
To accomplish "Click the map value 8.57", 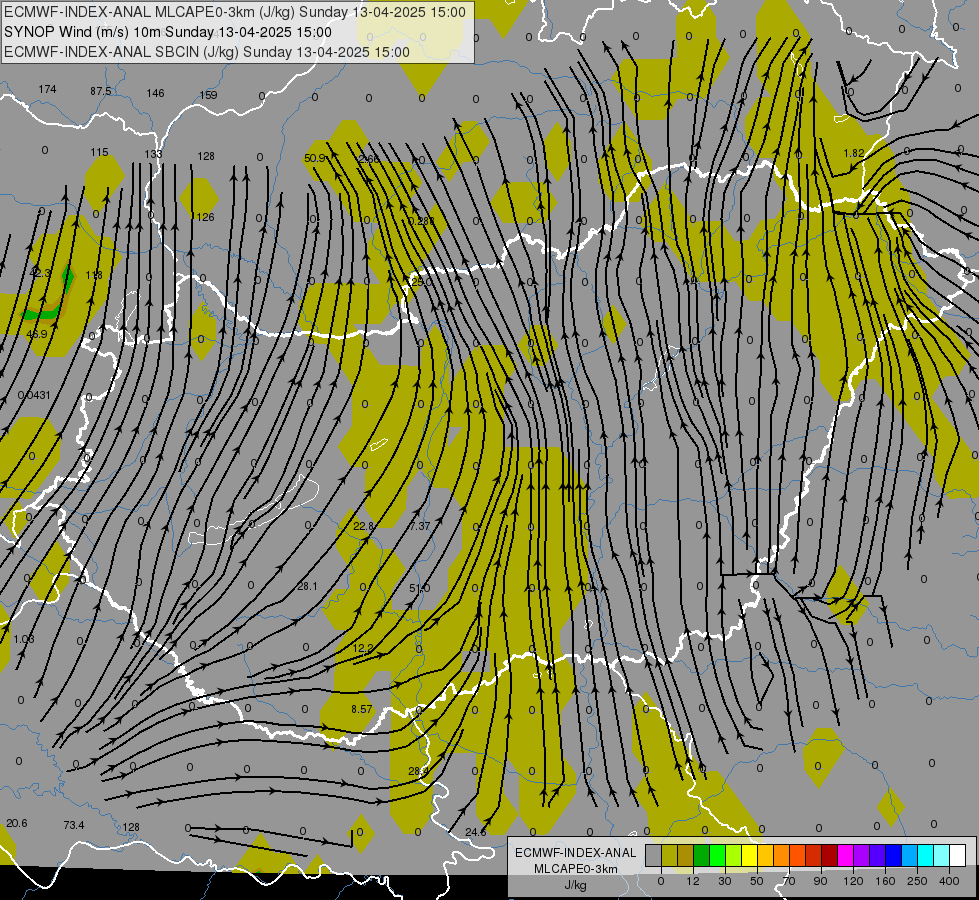I will [x=362, y=709].
